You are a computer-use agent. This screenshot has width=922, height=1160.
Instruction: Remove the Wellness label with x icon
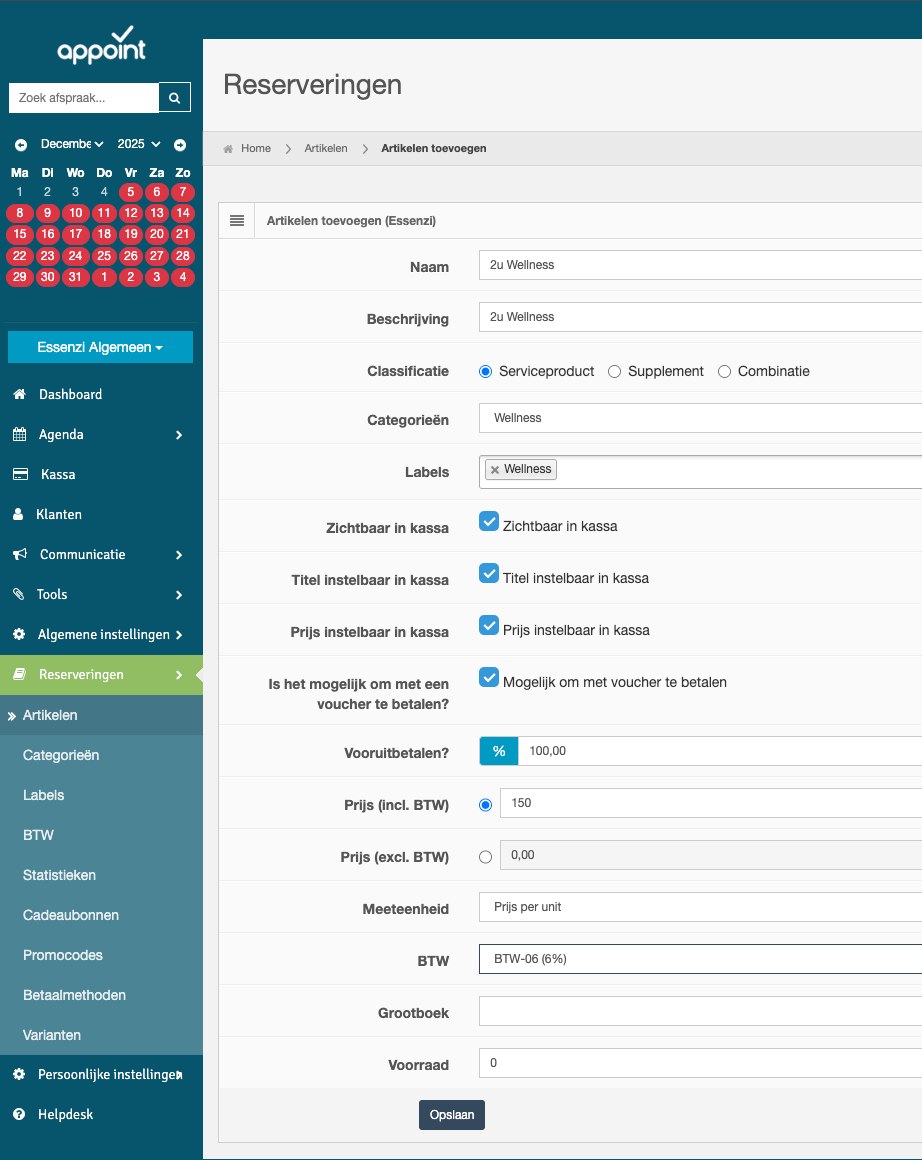[x=495, y=470]
